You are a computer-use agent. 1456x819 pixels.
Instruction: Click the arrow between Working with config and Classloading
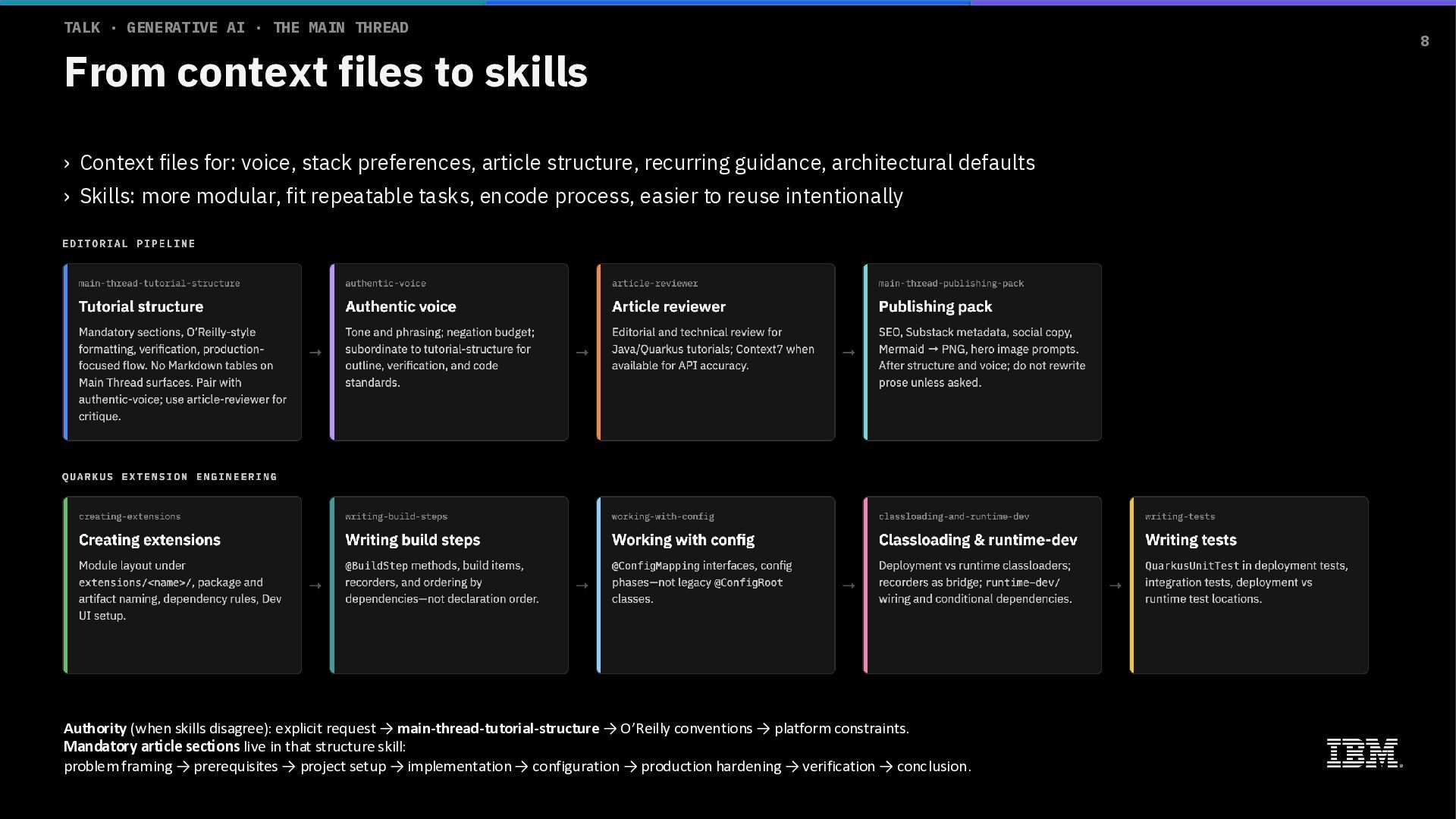(849, 585)
